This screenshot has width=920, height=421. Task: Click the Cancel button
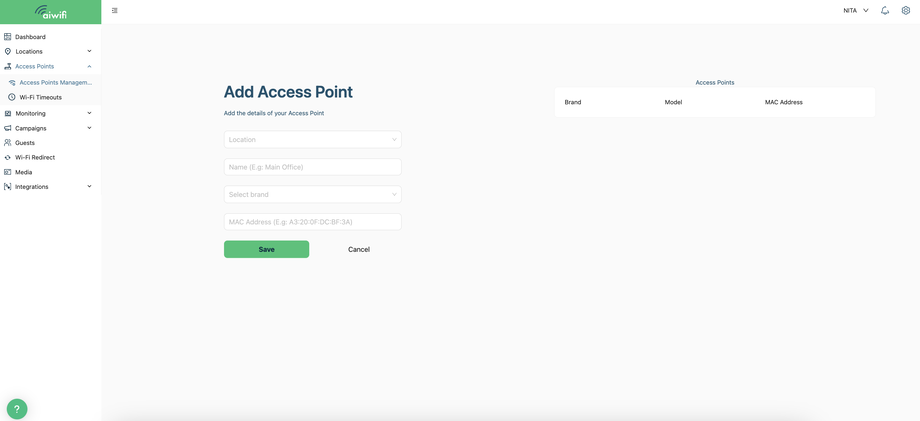pos(358,249)
